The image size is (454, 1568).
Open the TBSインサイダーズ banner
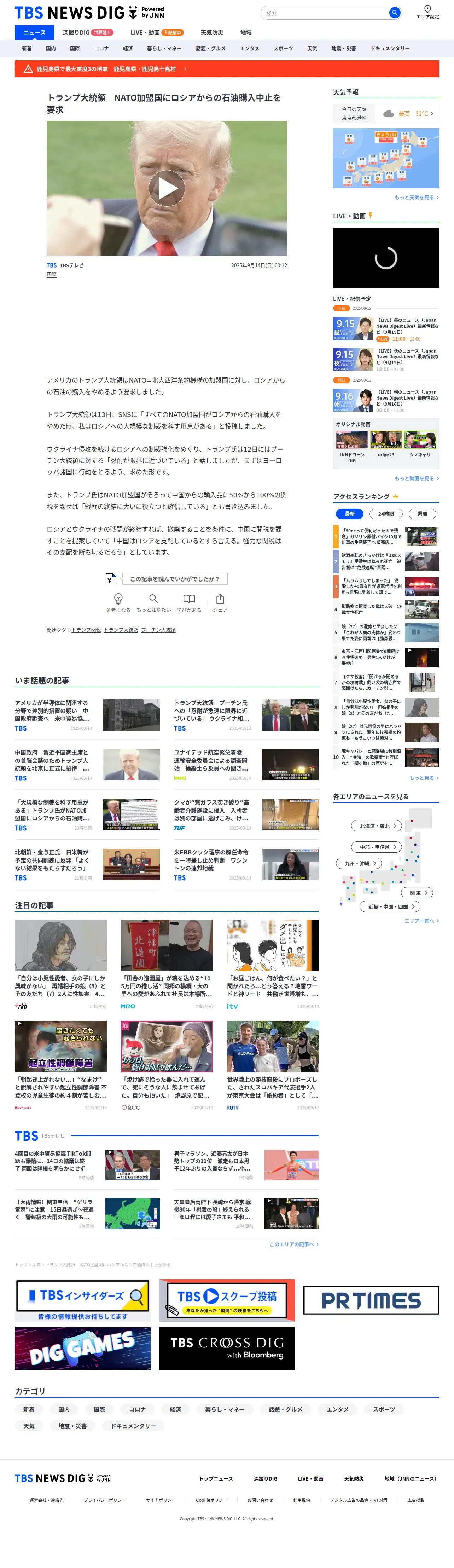83,1301
